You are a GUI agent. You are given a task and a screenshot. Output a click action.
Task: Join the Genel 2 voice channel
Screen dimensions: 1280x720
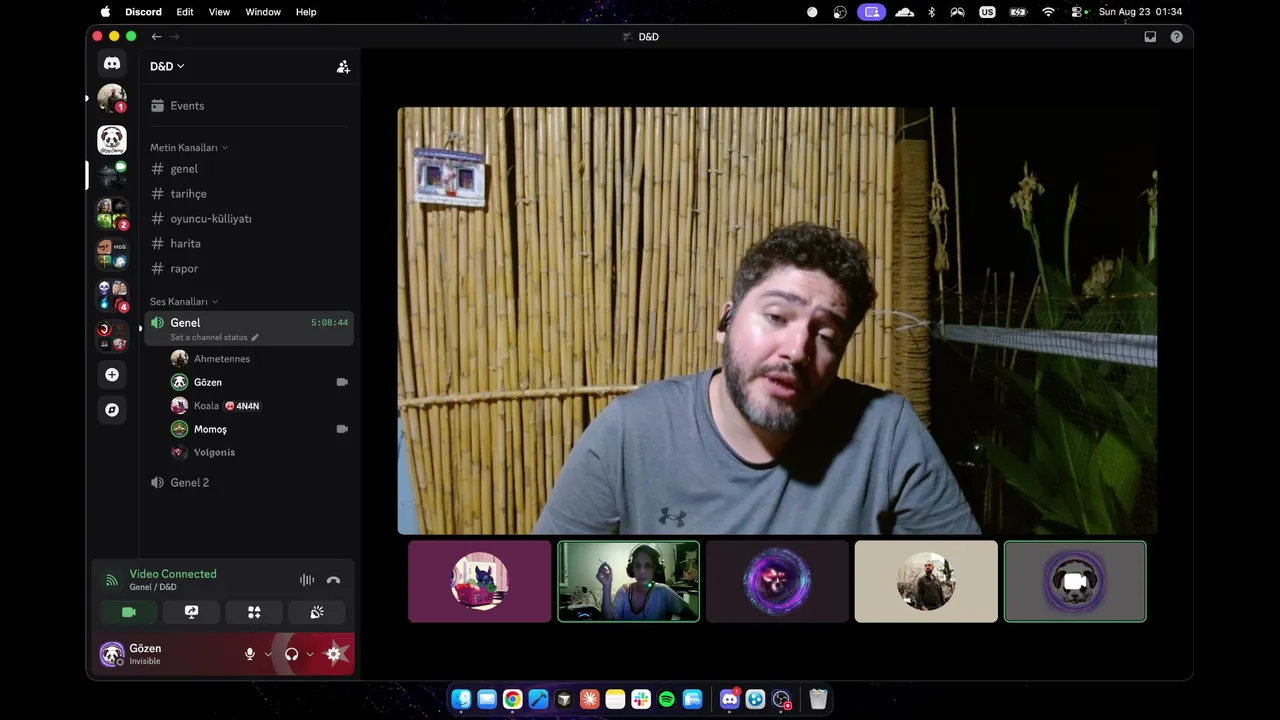250,483
